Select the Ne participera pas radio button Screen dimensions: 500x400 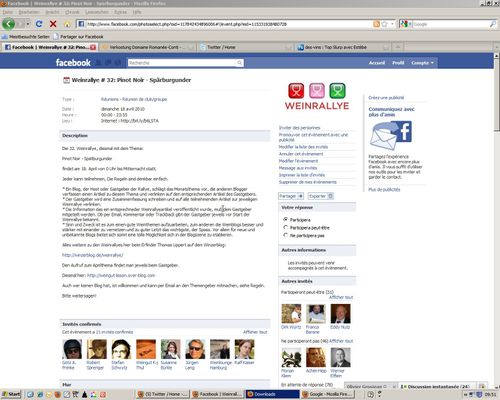click(285, 235)
